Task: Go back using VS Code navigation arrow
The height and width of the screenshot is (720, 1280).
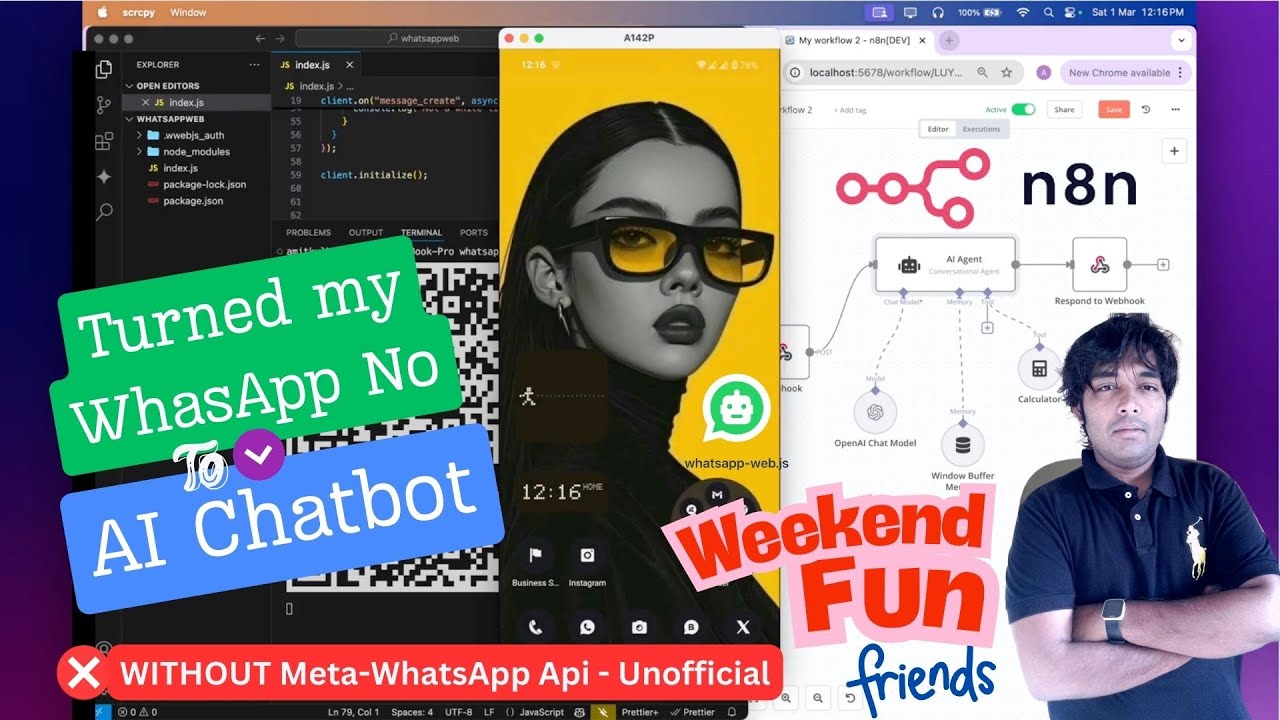Action: click(x=261, y=38)
